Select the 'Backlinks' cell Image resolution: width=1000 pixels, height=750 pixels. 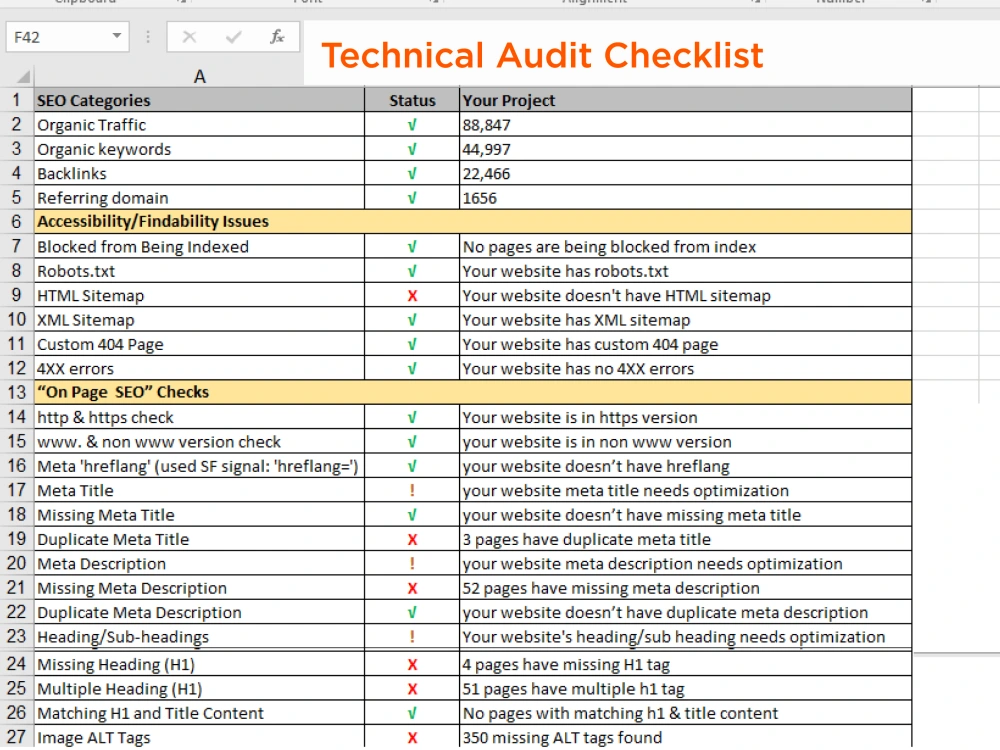point(200,173)
